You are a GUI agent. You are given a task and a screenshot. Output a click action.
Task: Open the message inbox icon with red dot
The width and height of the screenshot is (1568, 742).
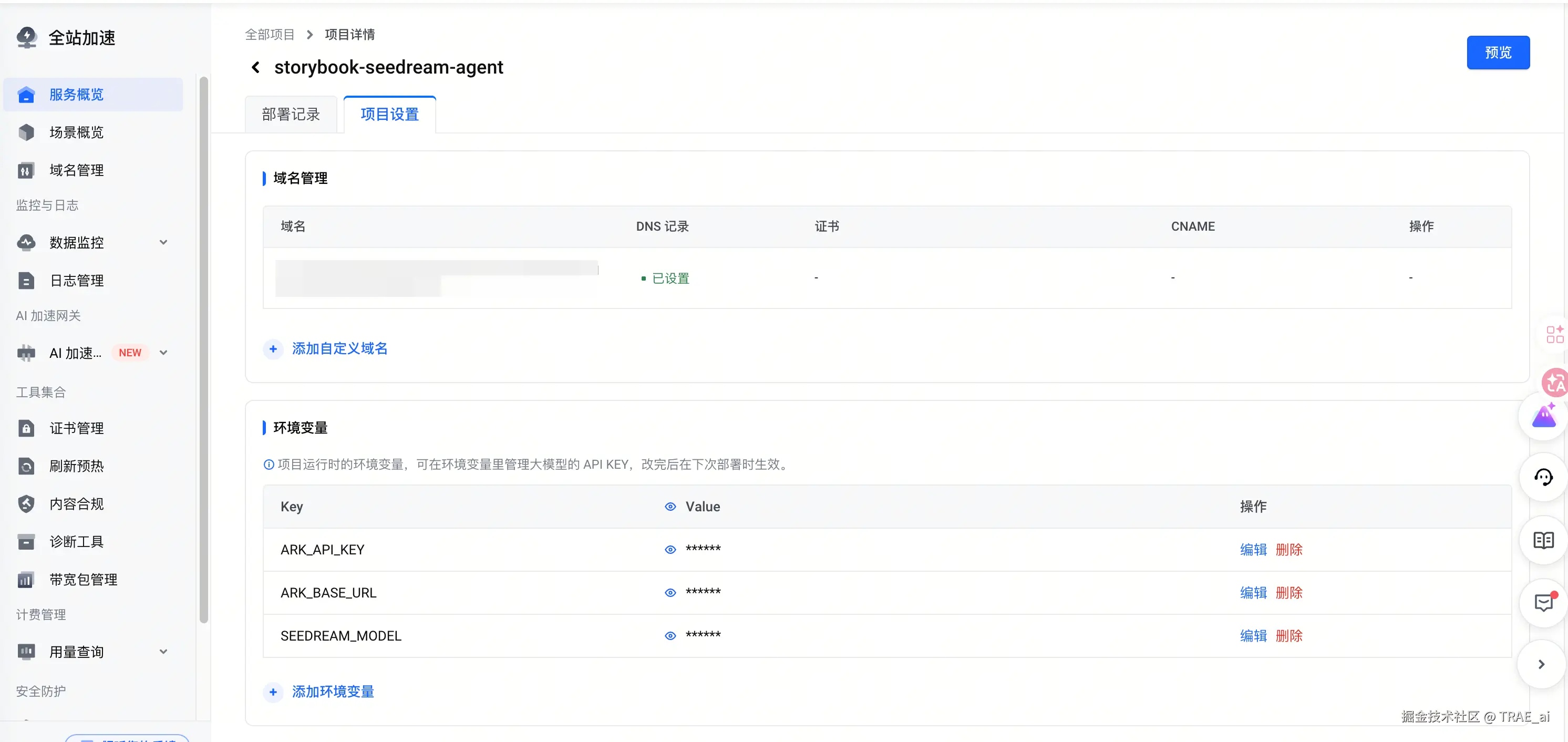(x=1543, y=603)
